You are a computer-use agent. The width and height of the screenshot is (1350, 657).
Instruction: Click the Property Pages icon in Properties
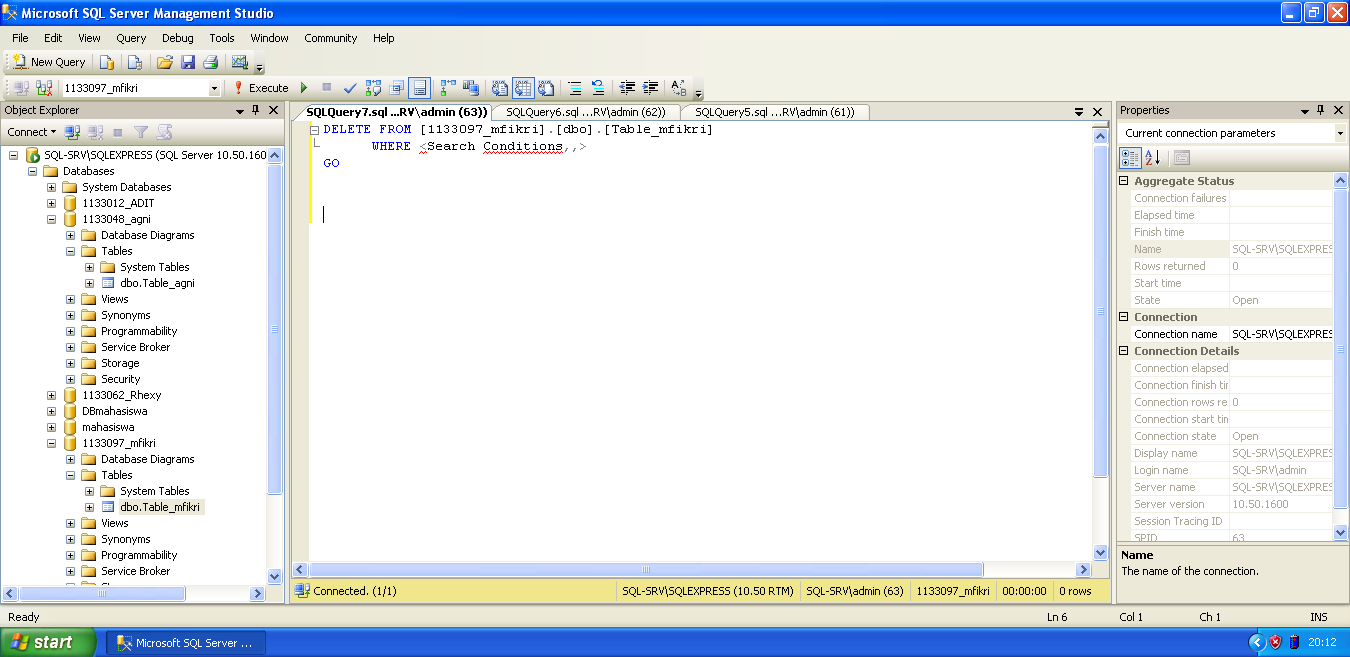pyautogui.click(x=1181, y=158)
